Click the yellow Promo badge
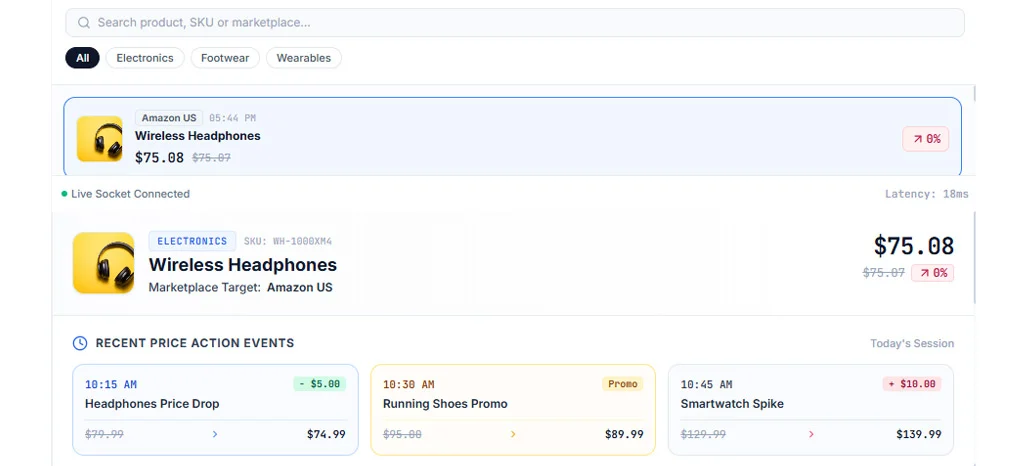Viewport: 1026px width, 466px height. (622, 384)
